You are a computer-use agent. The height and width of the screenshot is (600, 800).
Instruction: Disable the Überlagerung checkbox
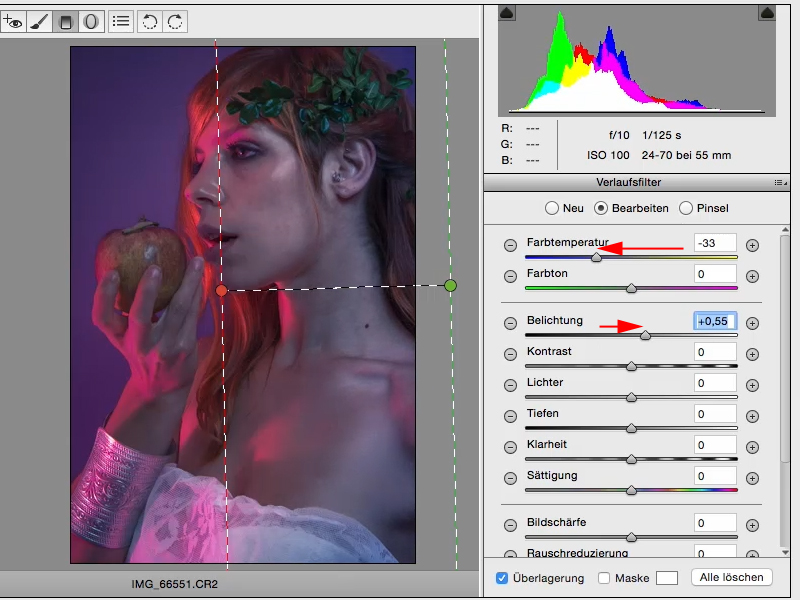pos(503,578)
